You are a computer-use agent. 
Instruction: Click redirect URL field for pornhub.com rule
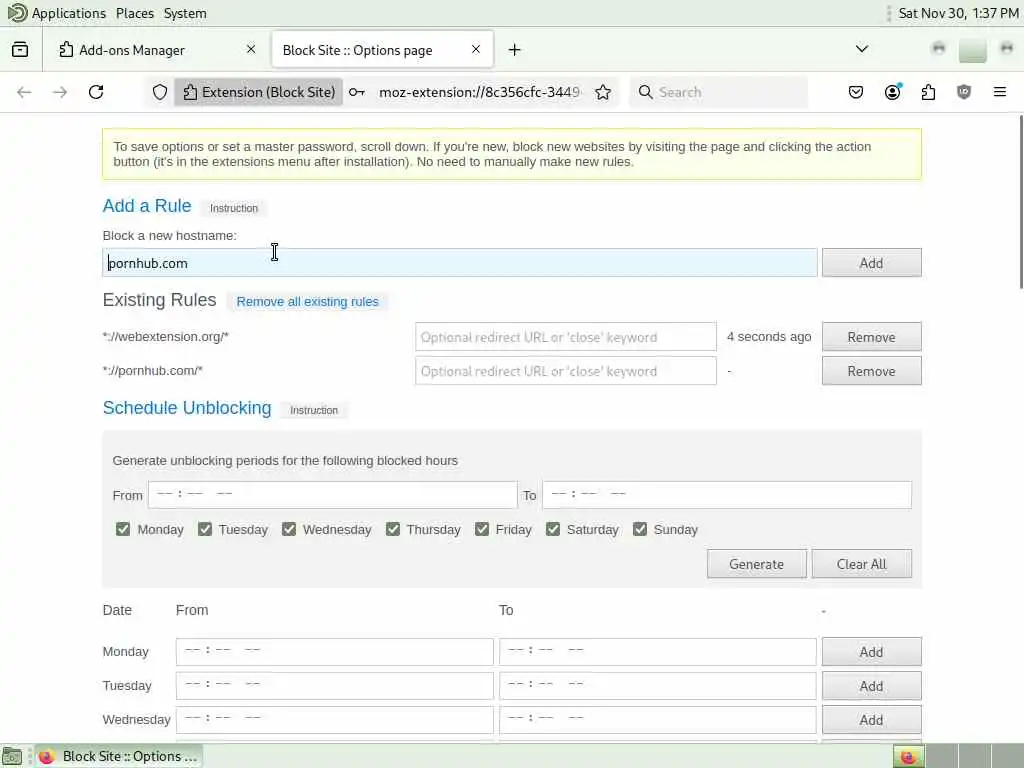[566, 371]
